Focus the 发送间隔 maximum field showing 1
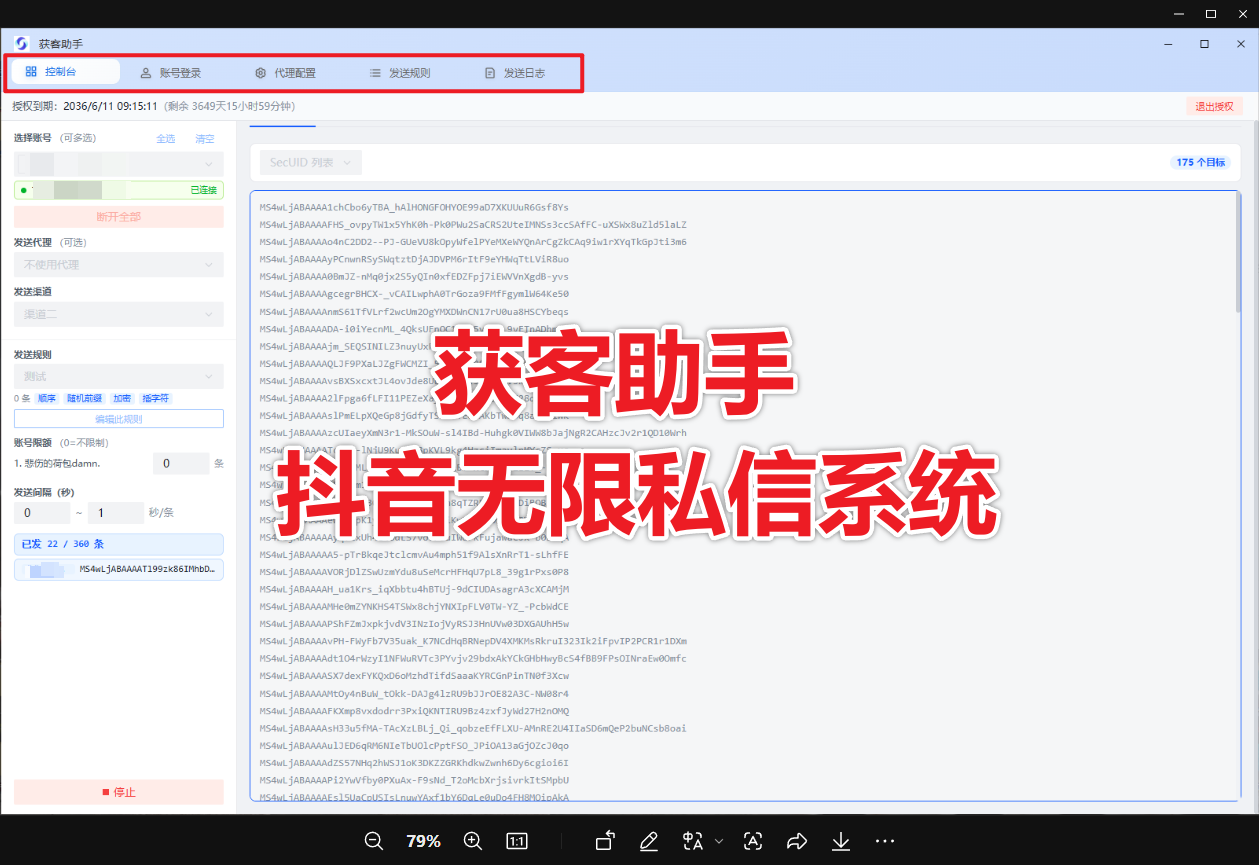 [x=116, y=513]
